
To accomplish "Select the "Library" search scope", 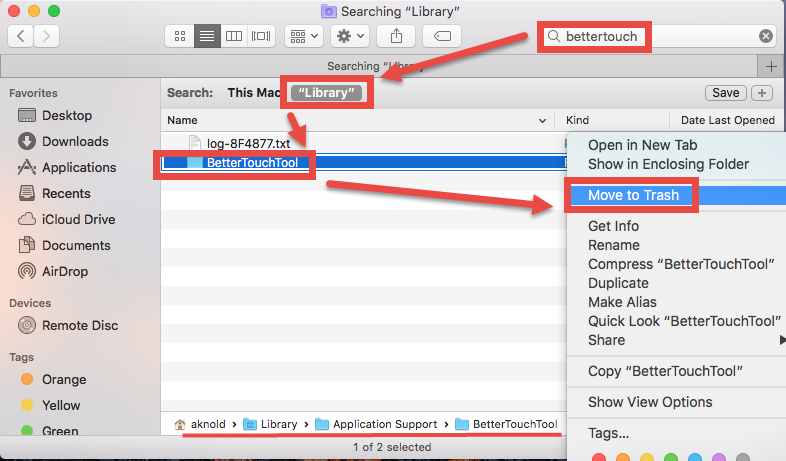I will 326,93.
